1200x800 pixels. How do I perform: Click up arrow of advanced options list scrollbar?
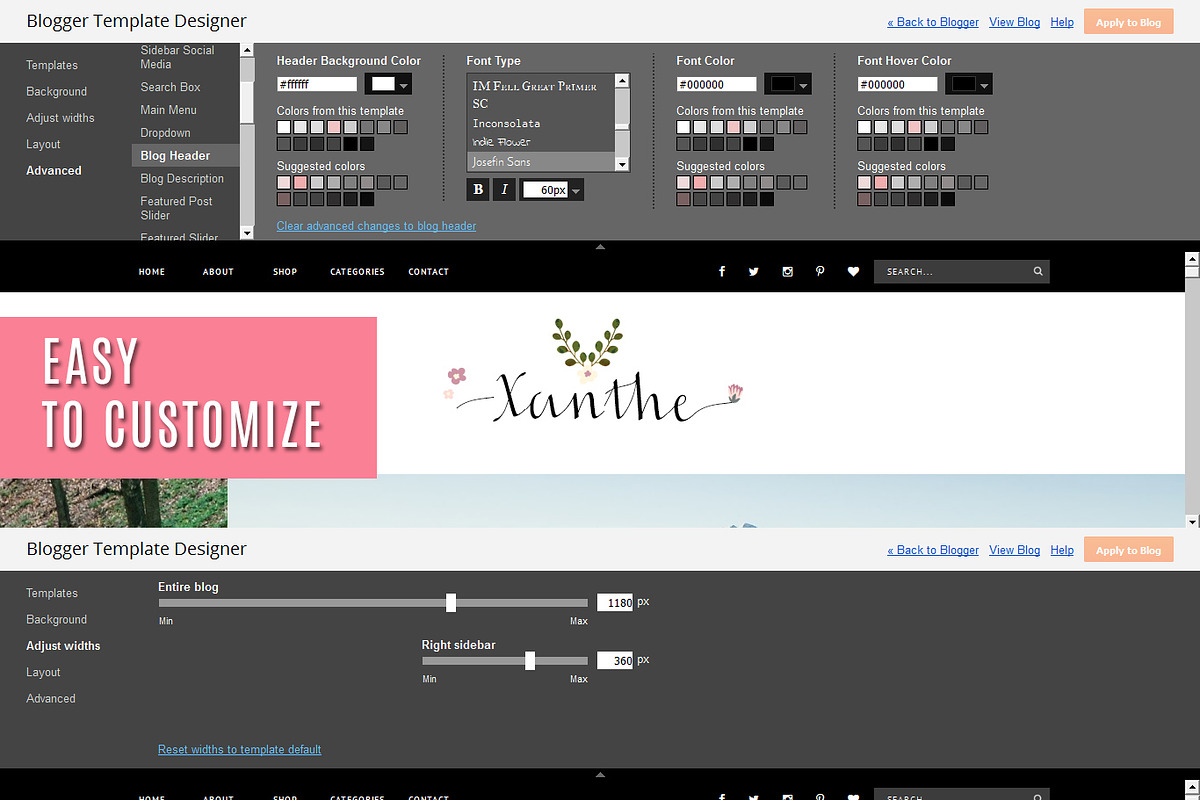(247, 50)
